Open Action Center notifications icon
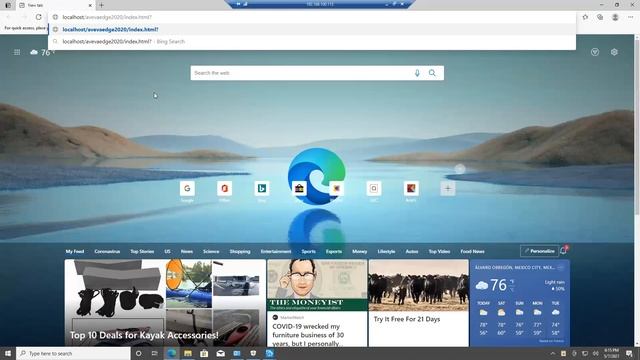The height and width of the screenshot is (360, 640). click(x=629, y=353)
